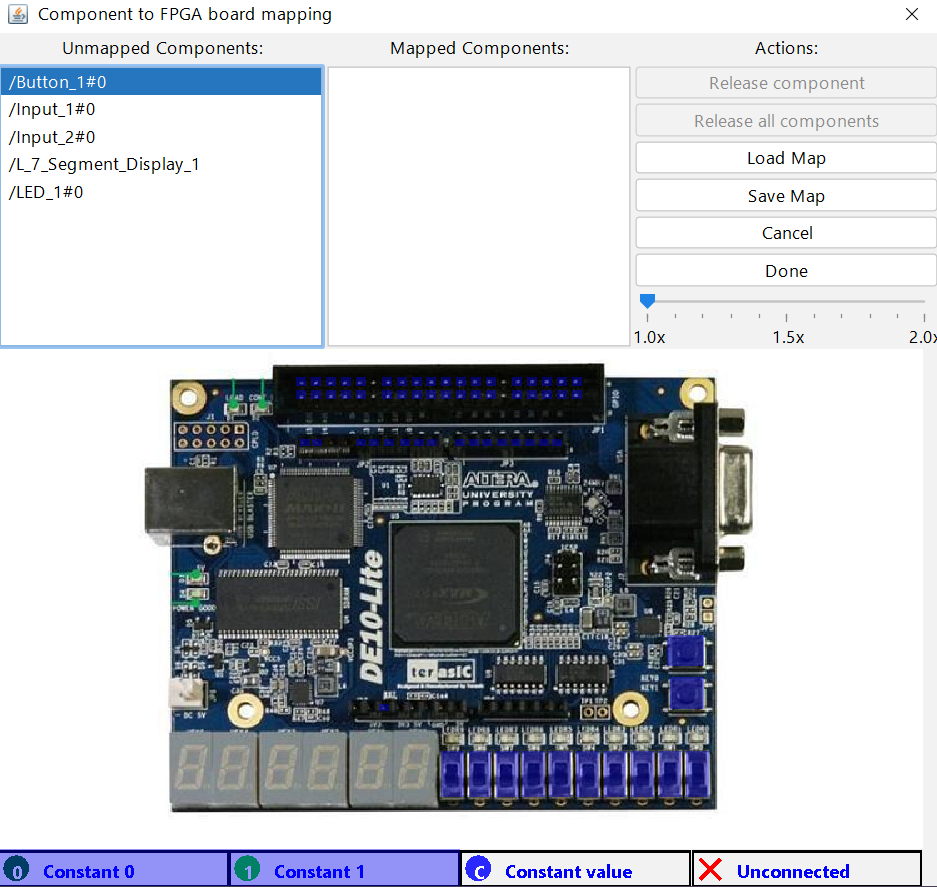This screenshot has height=887, width=937.
Task: Click the upper blue push button on board
Action: pos(686,652)
